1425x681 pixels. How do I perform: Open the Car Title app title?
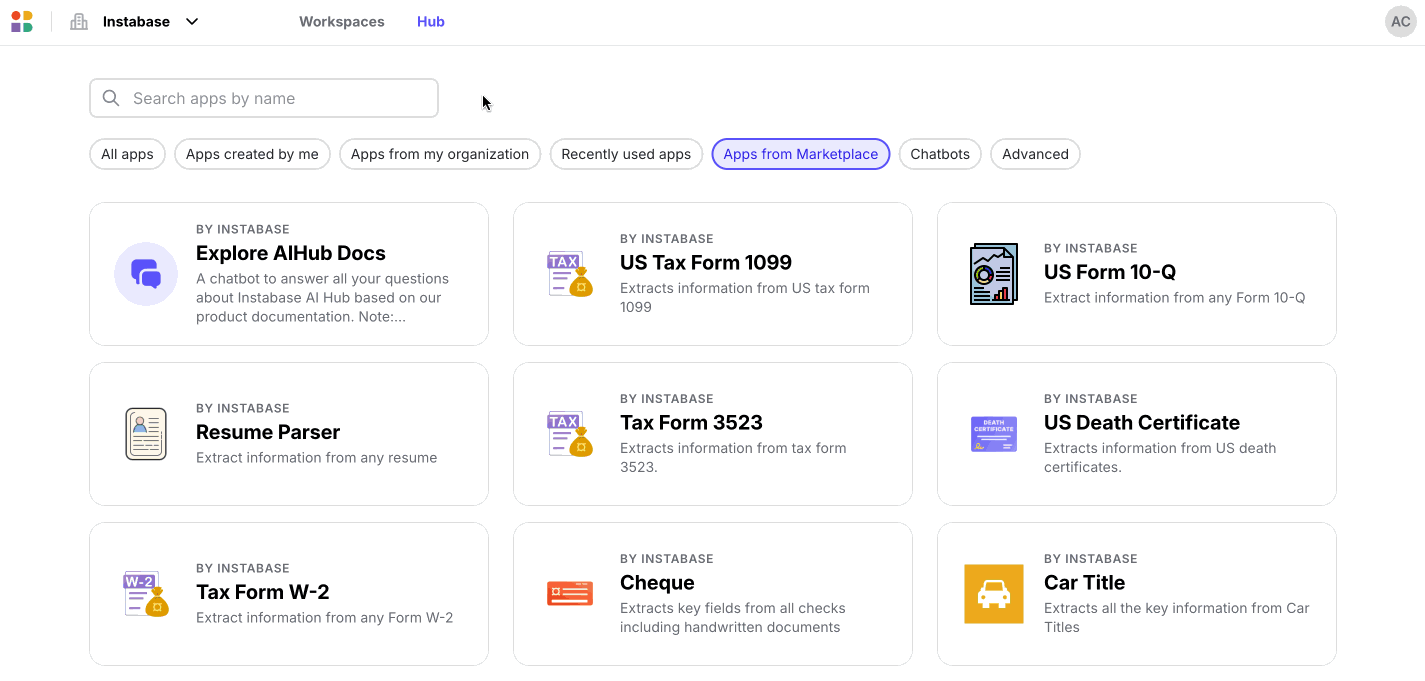1085,583
